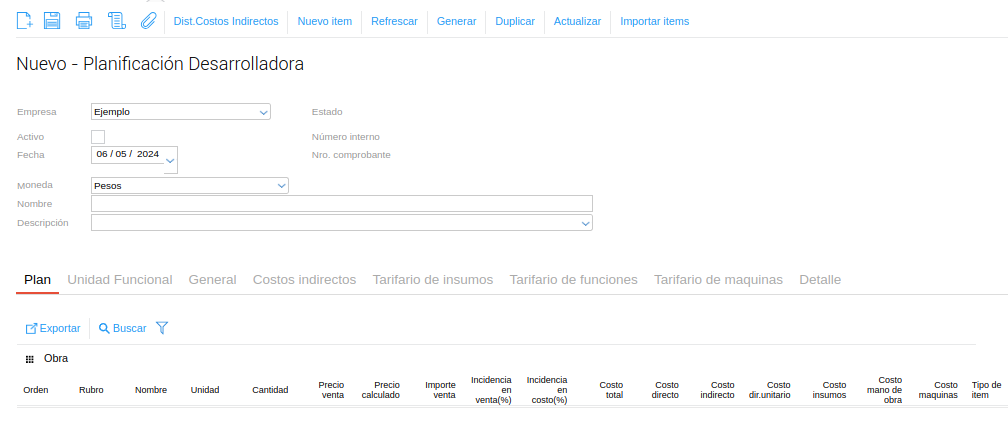Switch to the Unidad Funcional tab

(120, 280)
